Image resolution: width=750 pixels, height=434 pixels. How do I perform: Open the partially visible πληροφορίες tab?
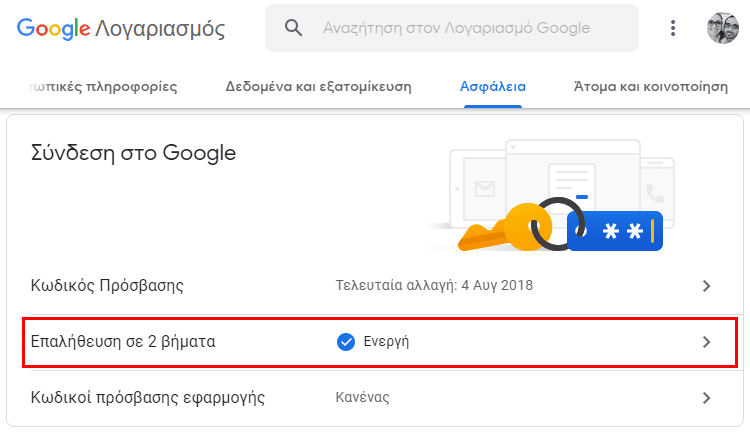pyautogui.click(x=103, y=87)
